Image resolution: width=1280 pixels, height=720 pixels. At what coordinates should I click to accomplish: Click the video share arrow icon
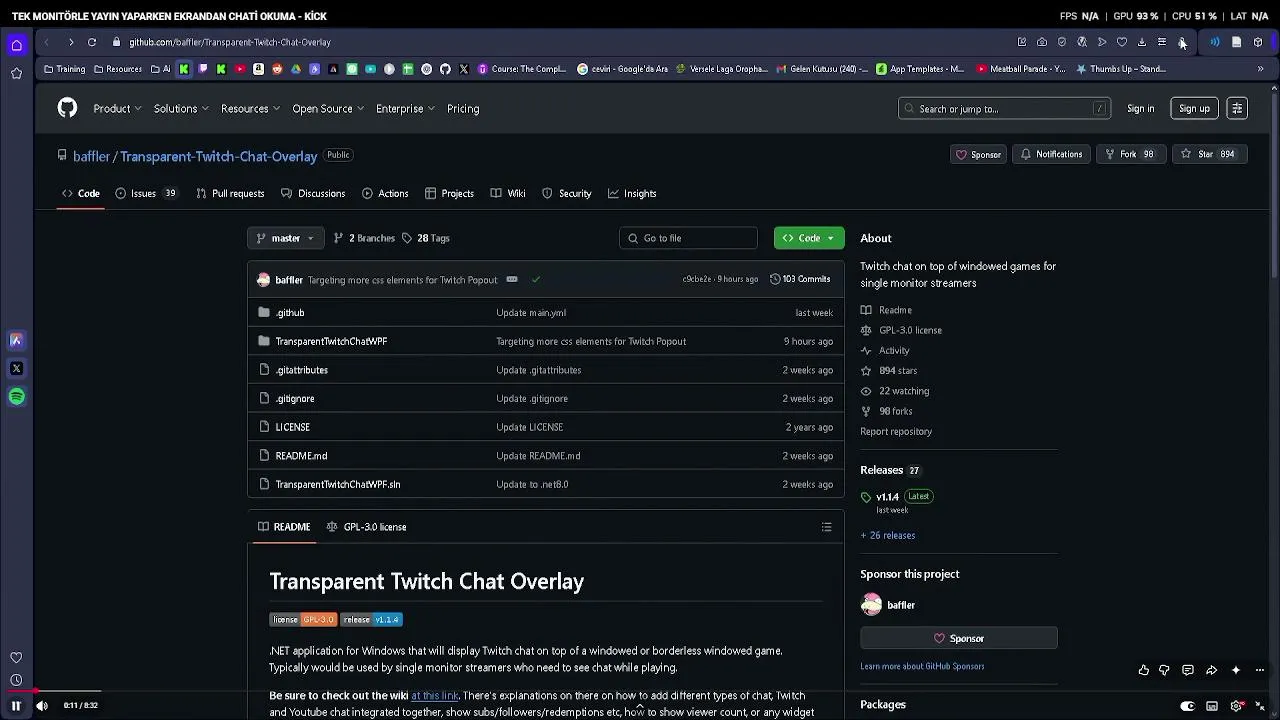point(1211,670)
